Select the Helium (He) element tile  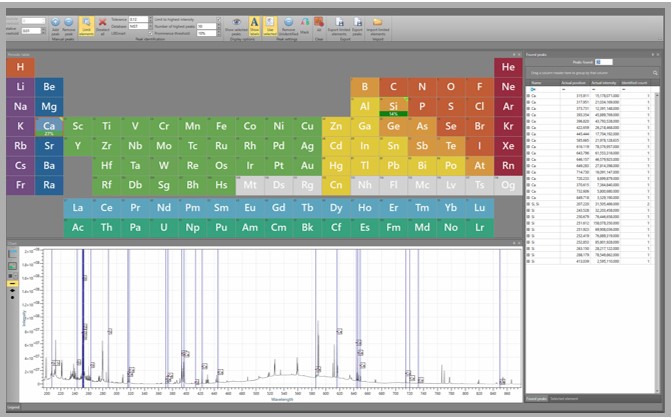click(x=508, y=67)
